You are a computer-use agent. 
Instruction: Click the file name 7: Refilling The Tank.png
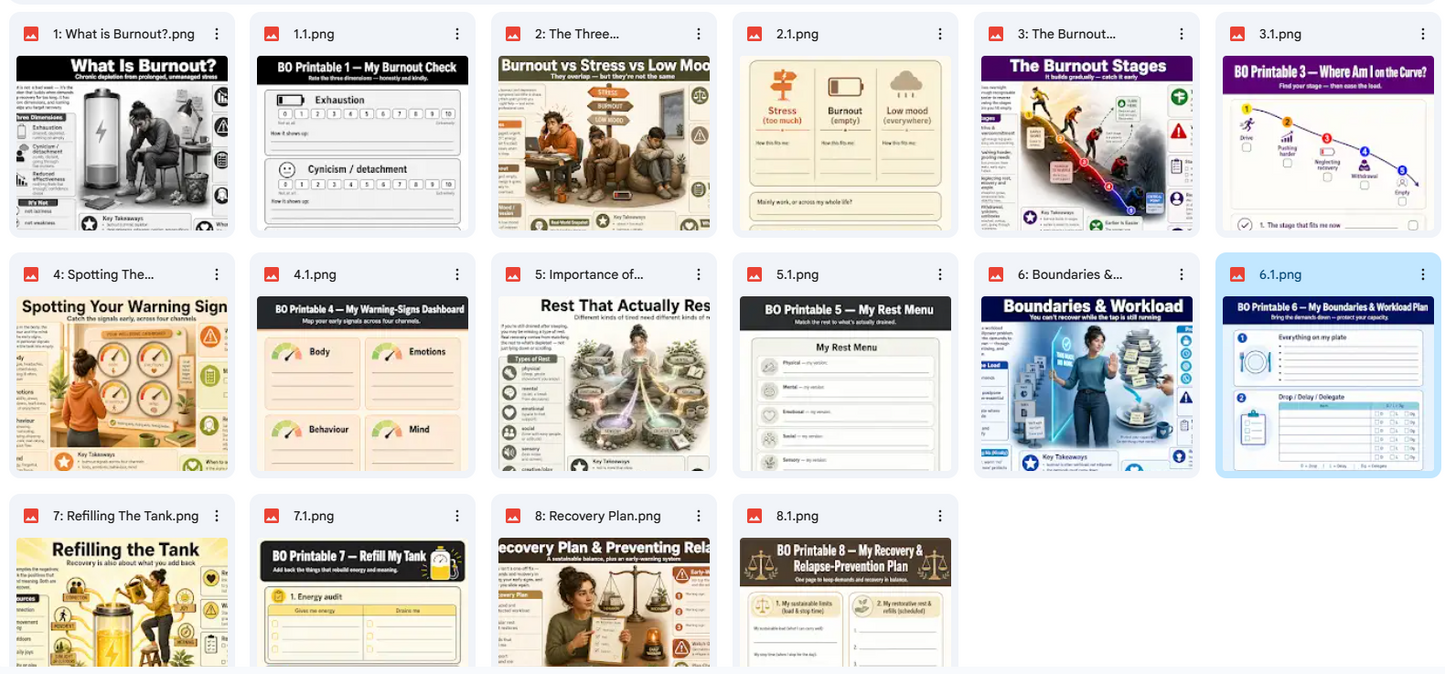click(126, 516)
